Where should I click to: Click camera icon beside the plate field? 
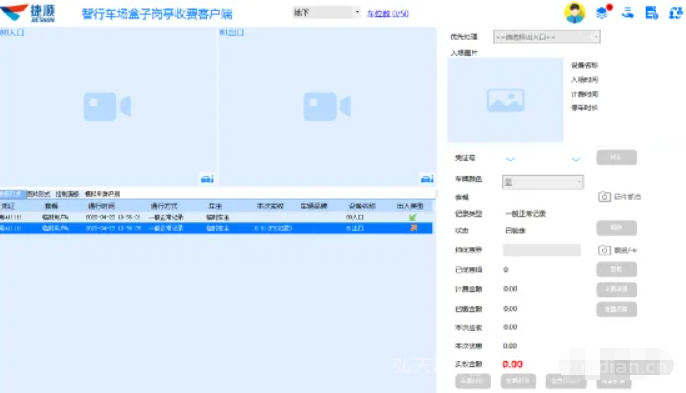pos(604,197)
